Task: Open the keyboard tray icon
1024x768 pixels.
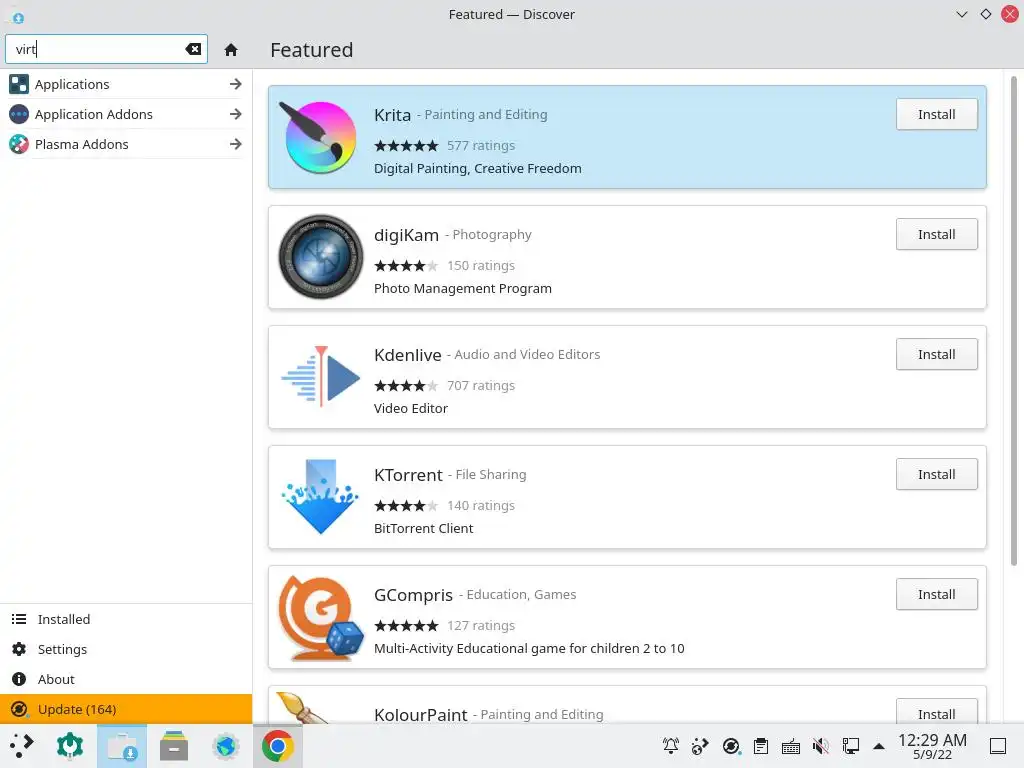Action: pos(791,746)
